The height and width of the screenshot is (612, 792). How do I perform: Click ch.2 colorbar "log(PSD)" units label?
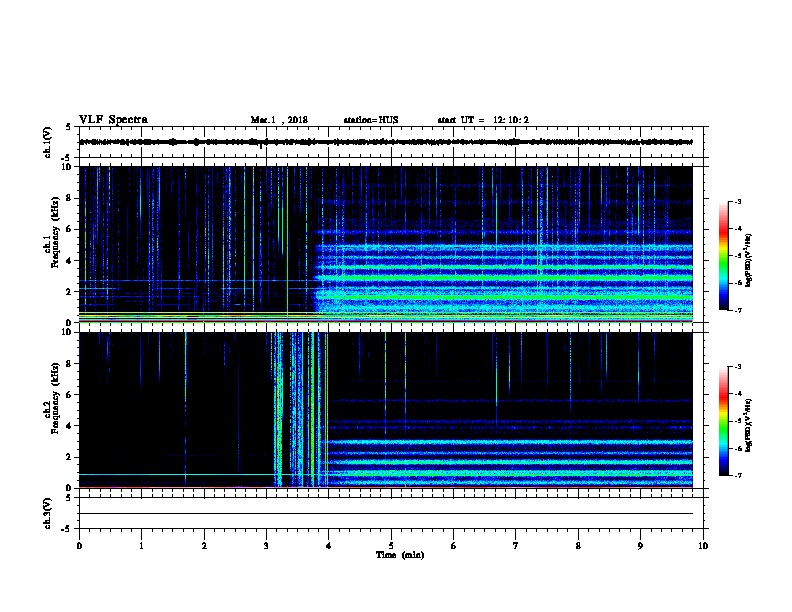point(748,425)
